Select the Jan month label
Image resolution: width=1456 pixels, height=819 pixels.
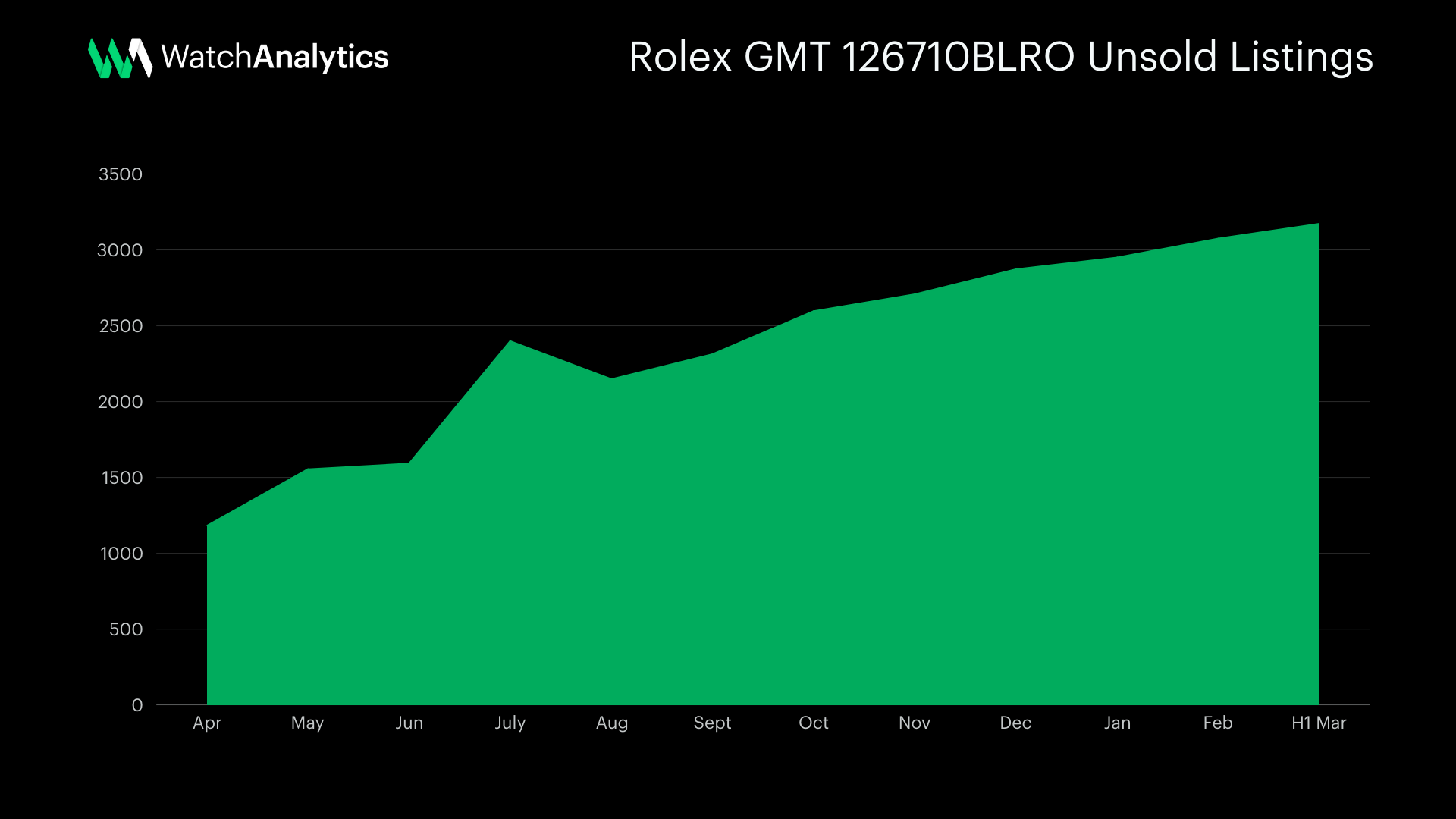(1117, 723)
